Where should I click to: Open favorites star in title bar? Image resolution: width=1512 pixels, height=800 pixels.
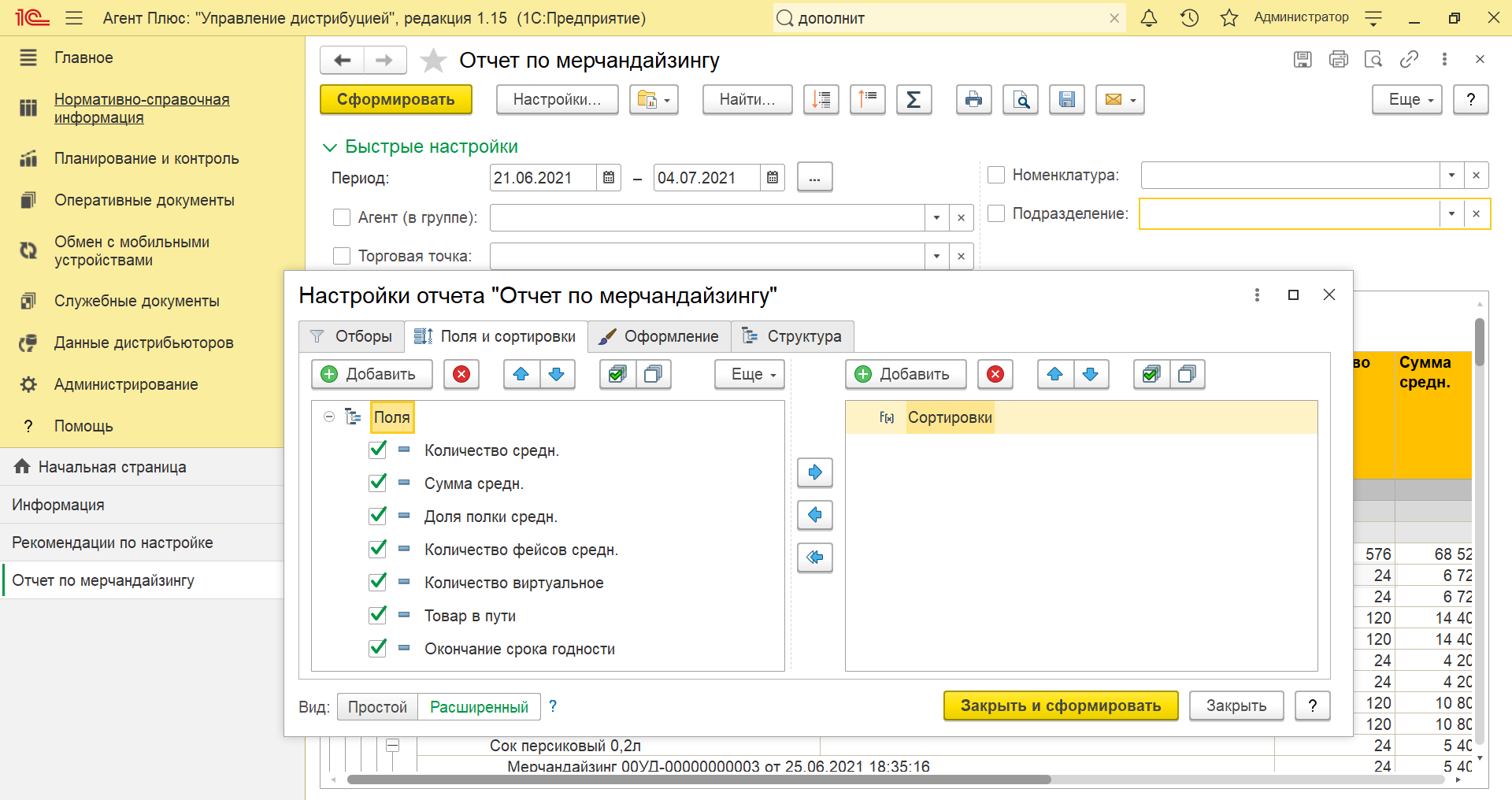pos(1229,18)
